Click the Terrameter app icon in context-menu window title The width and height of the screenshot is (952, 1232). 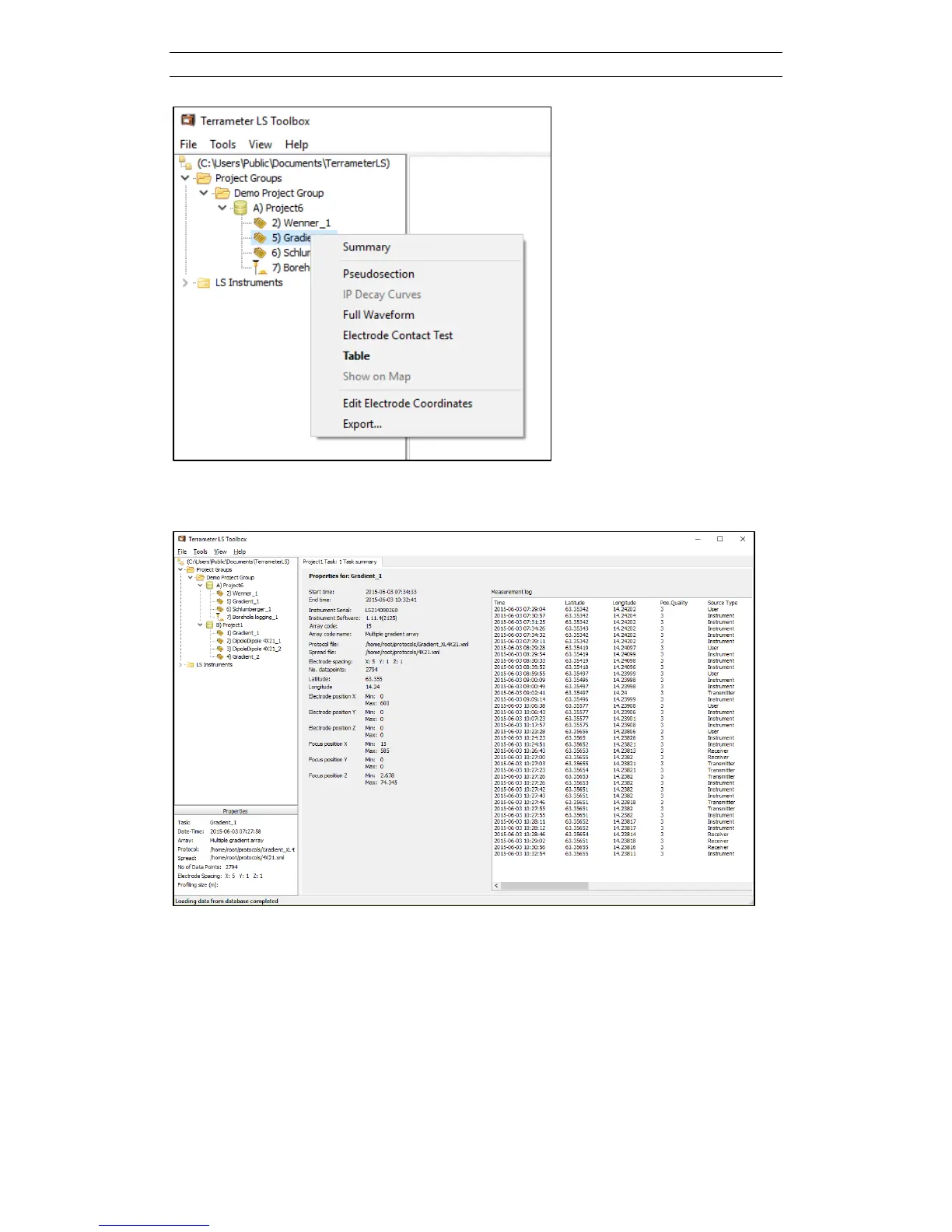pyautogui.click(x=187, y=120)
